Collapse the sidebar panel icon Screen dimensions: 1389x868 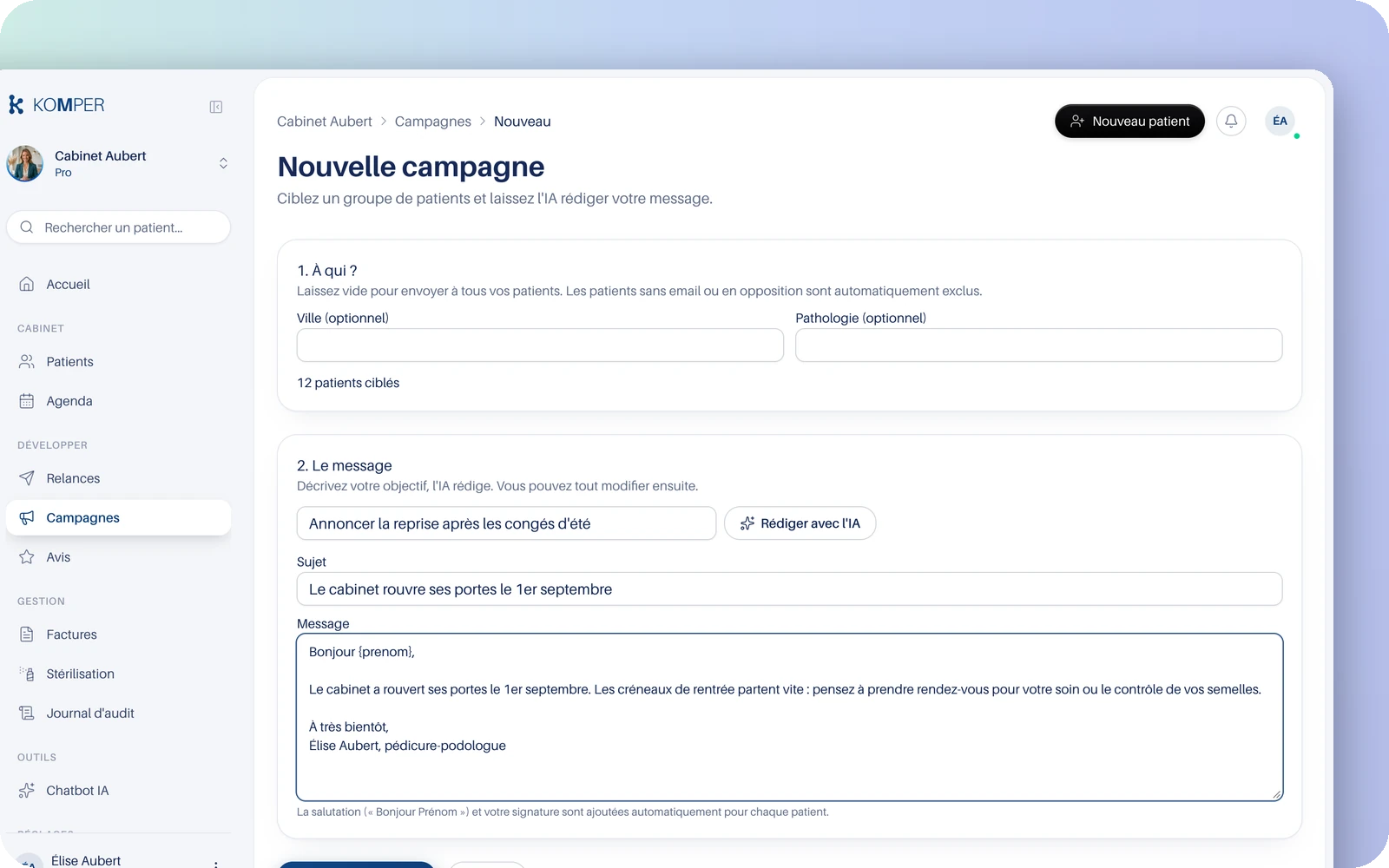pyautogui.click(x=216, y=107)
